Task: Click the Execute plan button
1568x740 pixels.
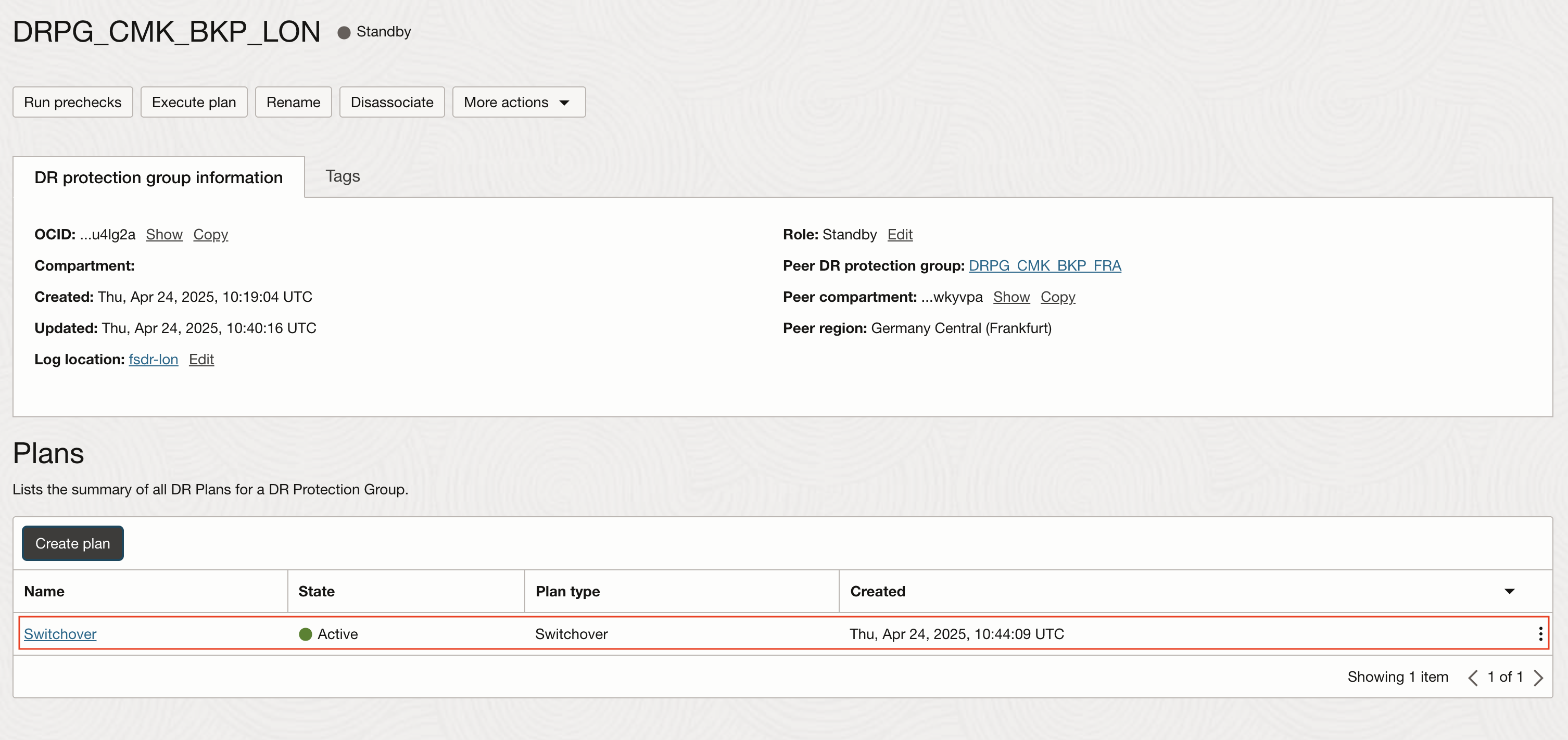Action: [x=194, y=102]
